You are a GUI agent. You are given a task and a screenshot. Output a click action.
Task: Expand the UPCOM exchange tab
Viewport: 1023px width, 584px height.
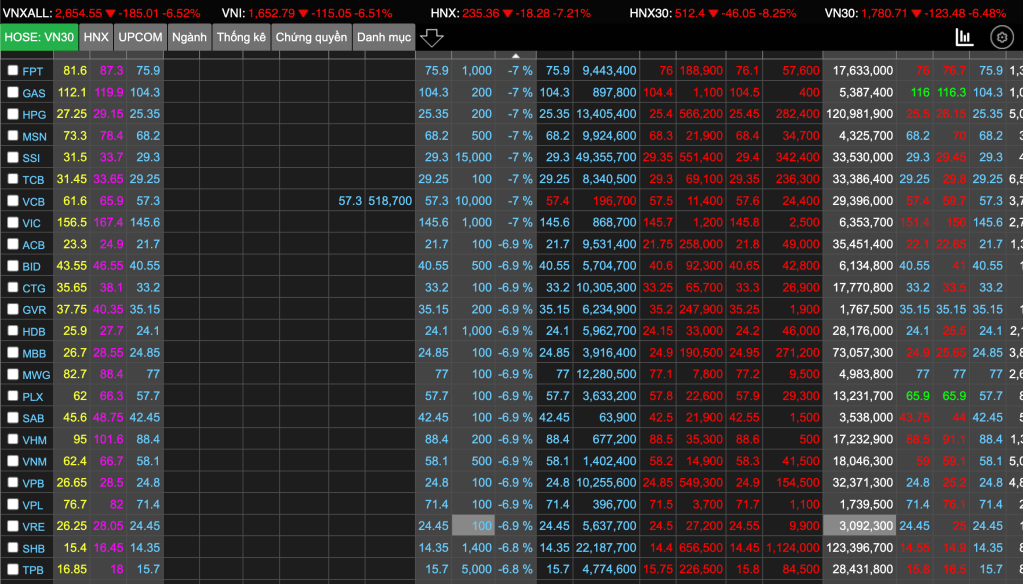pos(139,37)
